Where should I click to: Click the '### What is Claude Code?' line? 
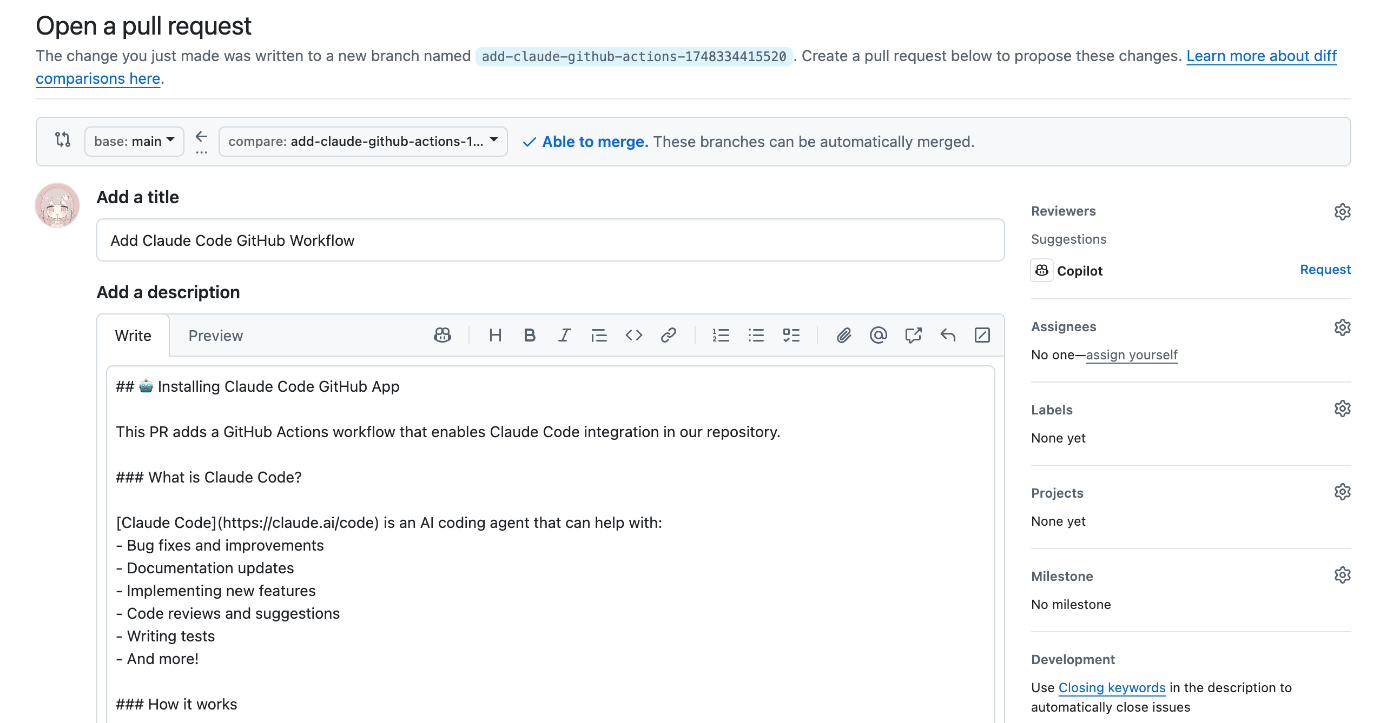click(209, 477)
